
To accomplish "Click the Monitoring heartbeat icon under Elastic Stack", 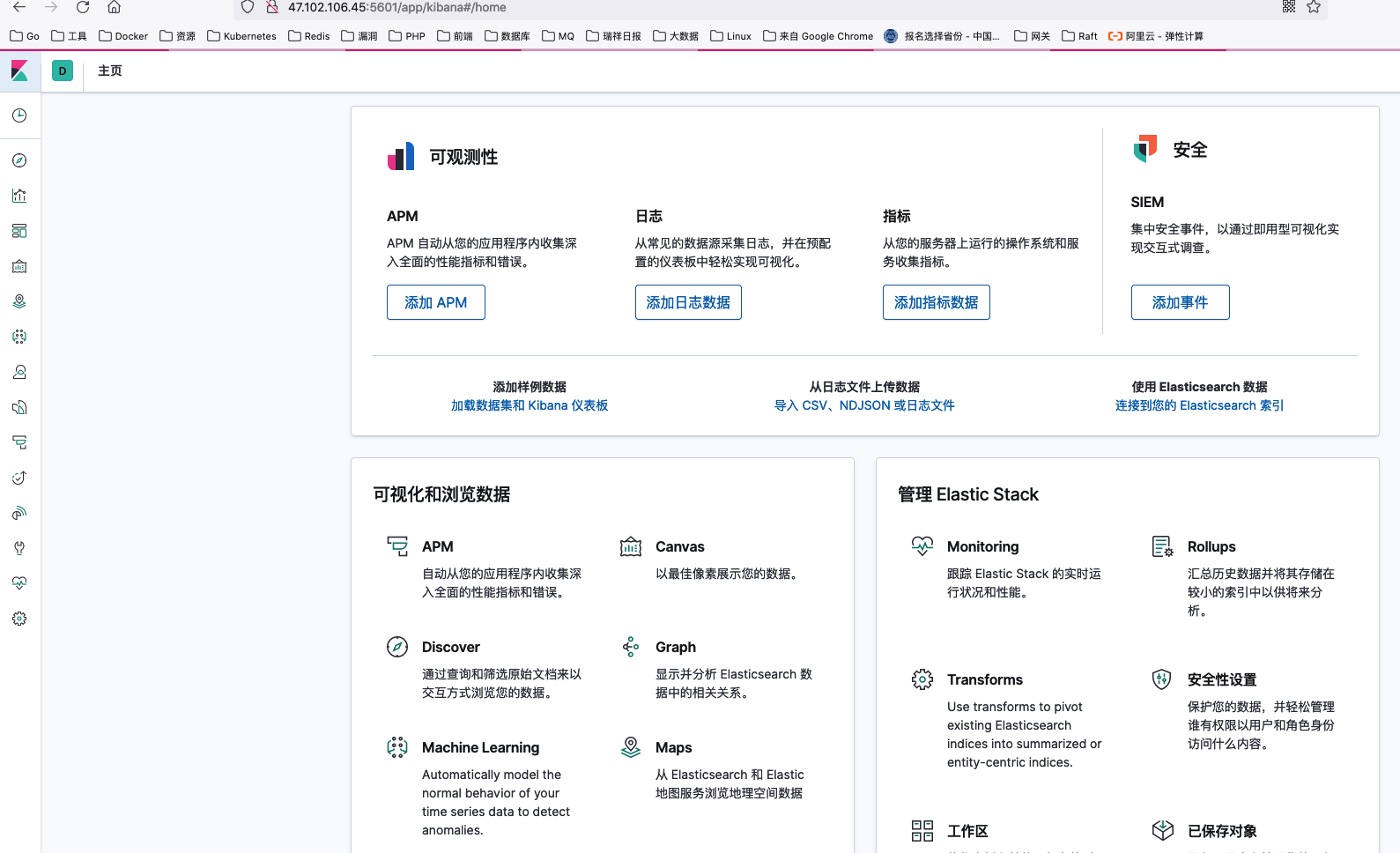I will tap(922, 546).
